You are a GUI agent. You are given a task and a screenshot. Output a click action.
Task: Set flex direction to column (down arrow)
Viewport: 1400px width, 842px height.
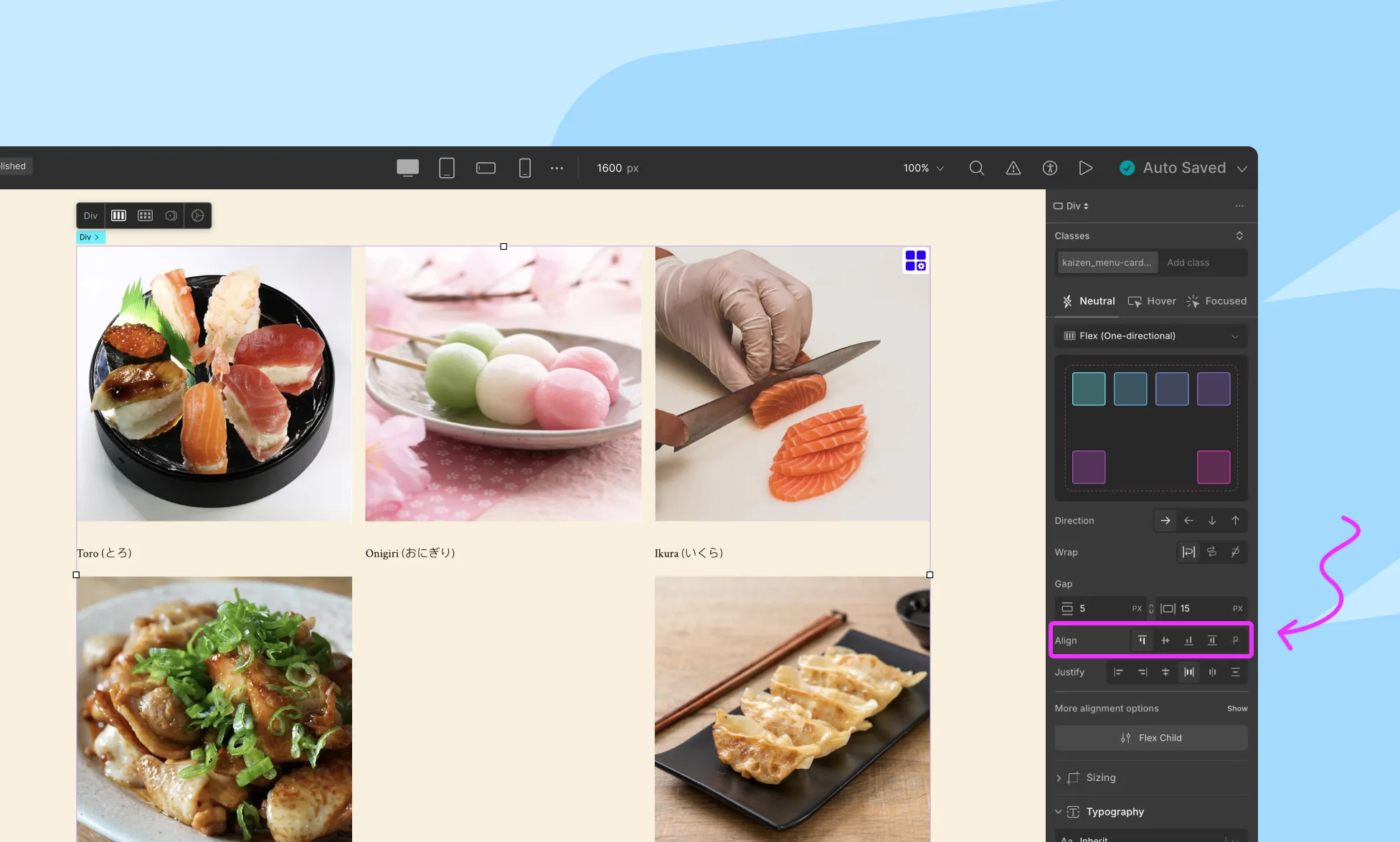(1211, 521)
